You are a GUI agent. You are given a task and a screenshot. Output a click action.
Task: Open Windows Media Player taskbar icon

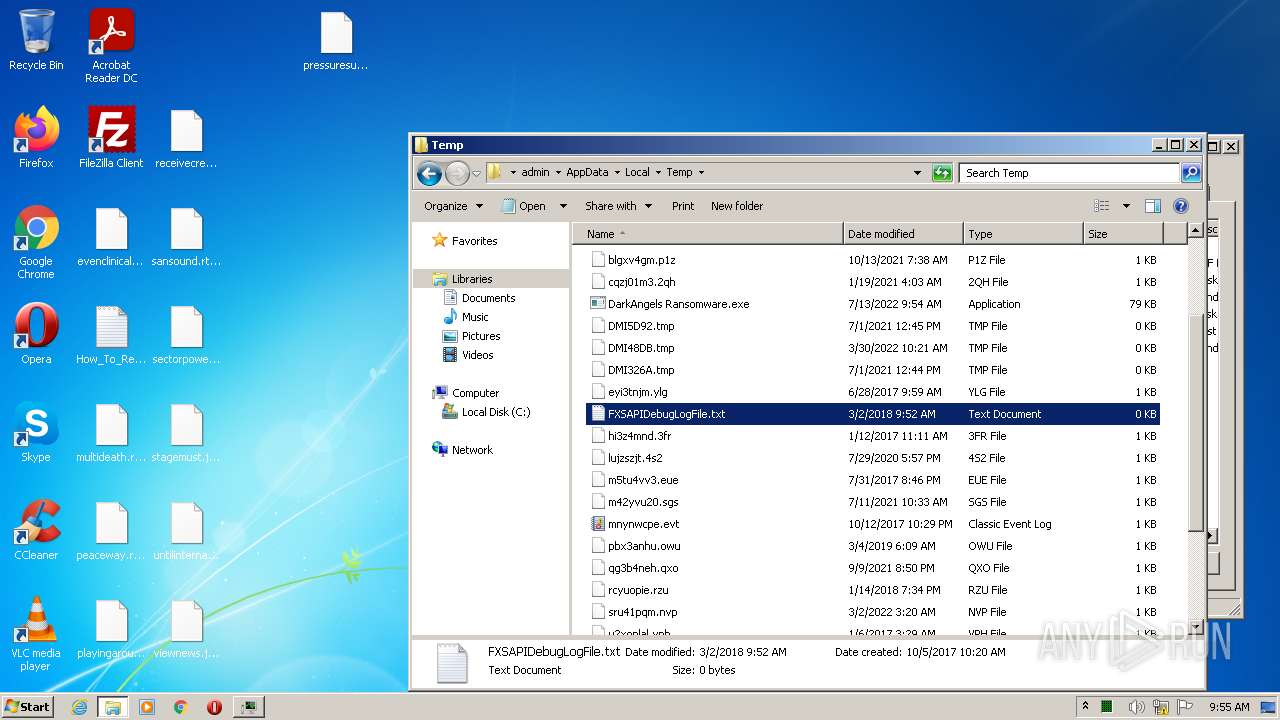pos(147,707)
